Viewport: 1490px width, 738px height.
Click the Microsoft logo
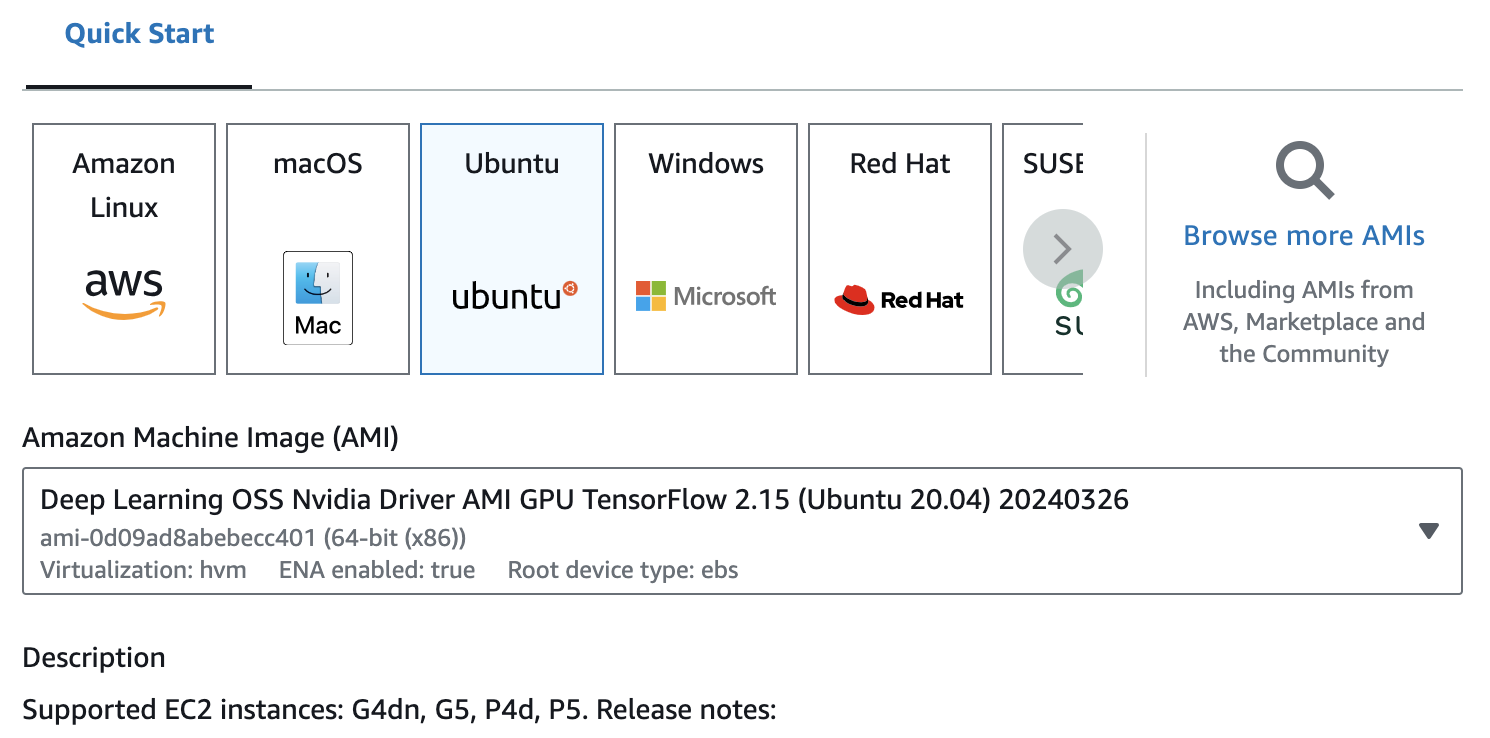click(706, 296)
